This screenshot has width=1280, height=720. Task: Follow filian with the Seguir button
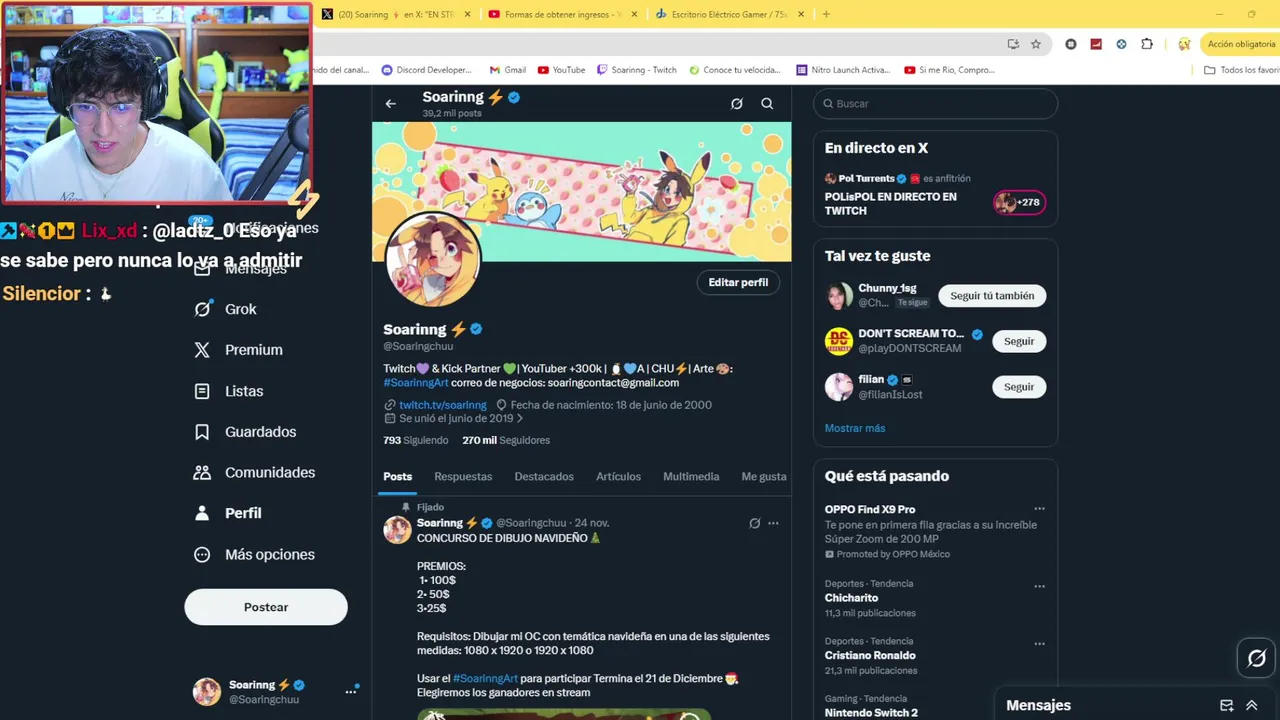1019,387
